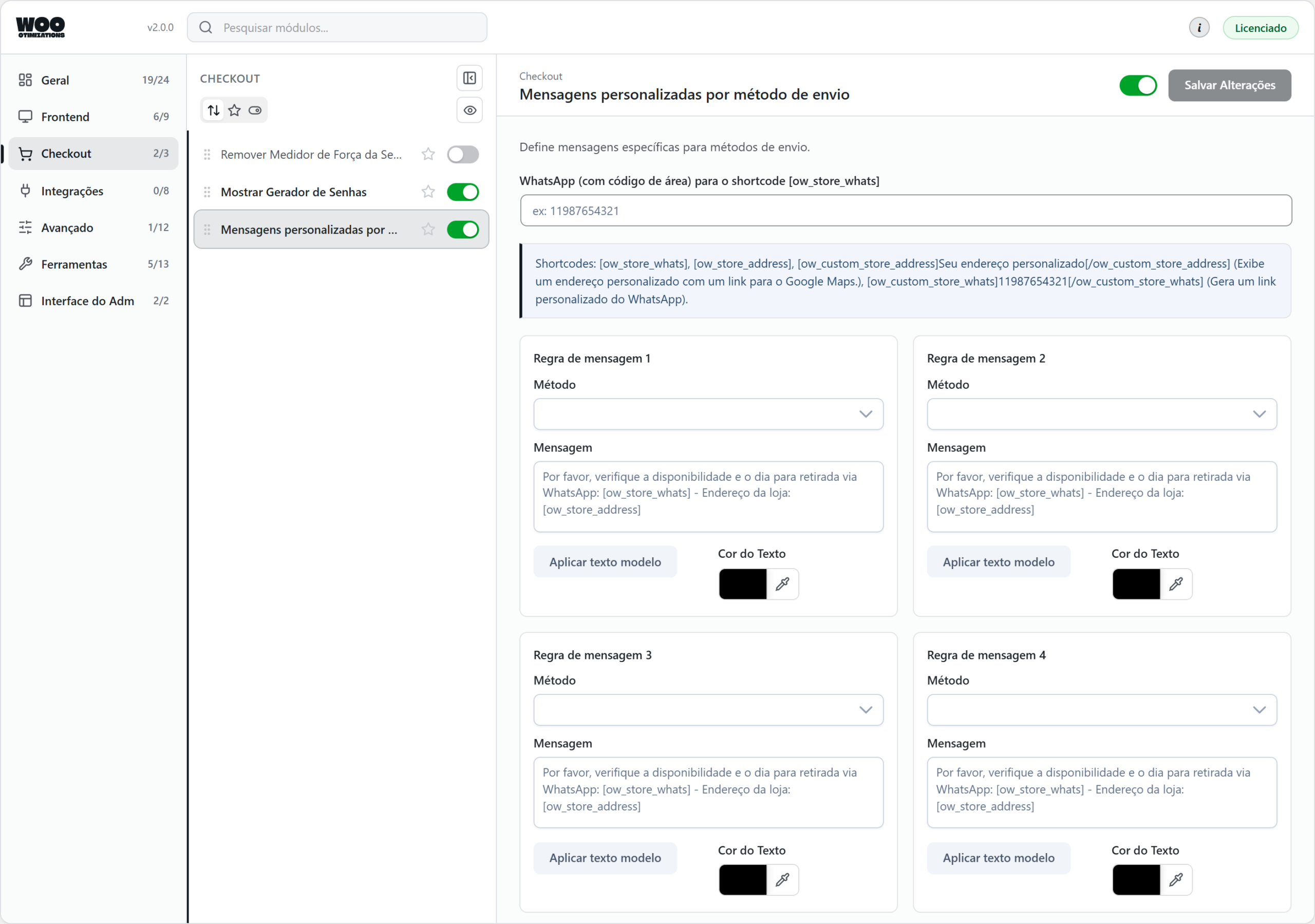Open Método dropdown in Regra de mensagem 3
Screen dimensions: 1315x924
708,710
